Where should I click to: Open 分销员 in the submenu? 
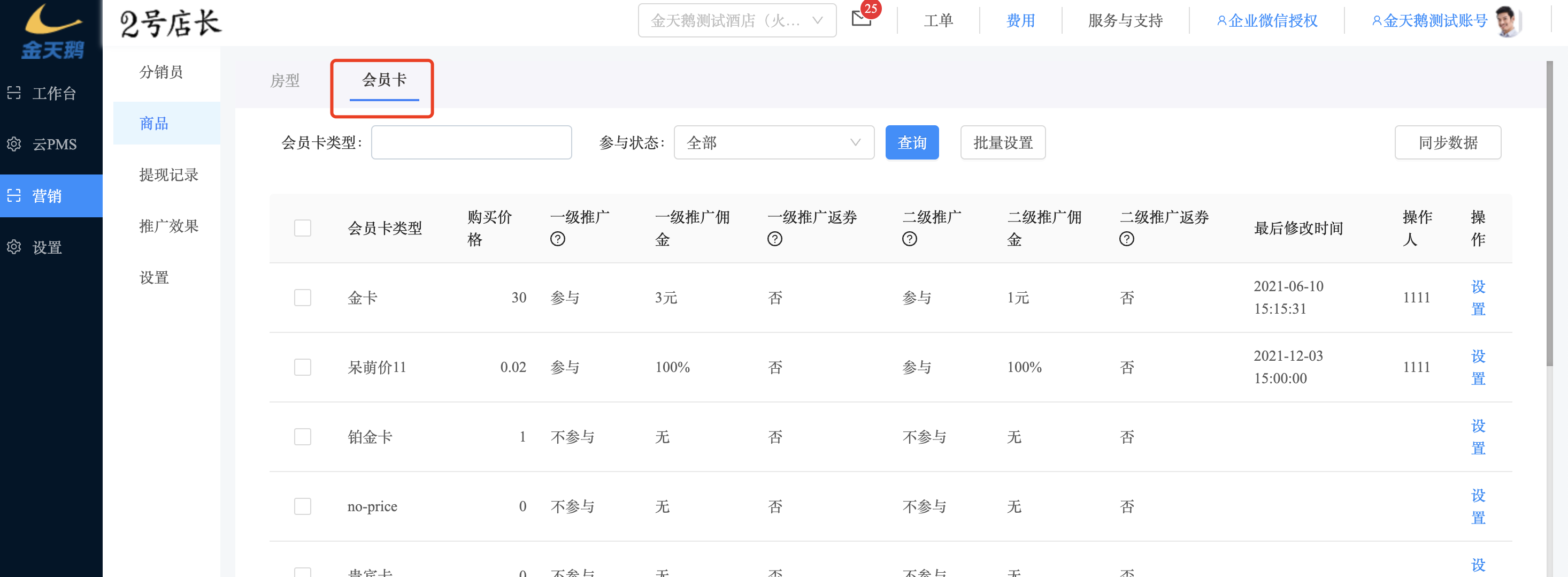click(x=162, y=72)
